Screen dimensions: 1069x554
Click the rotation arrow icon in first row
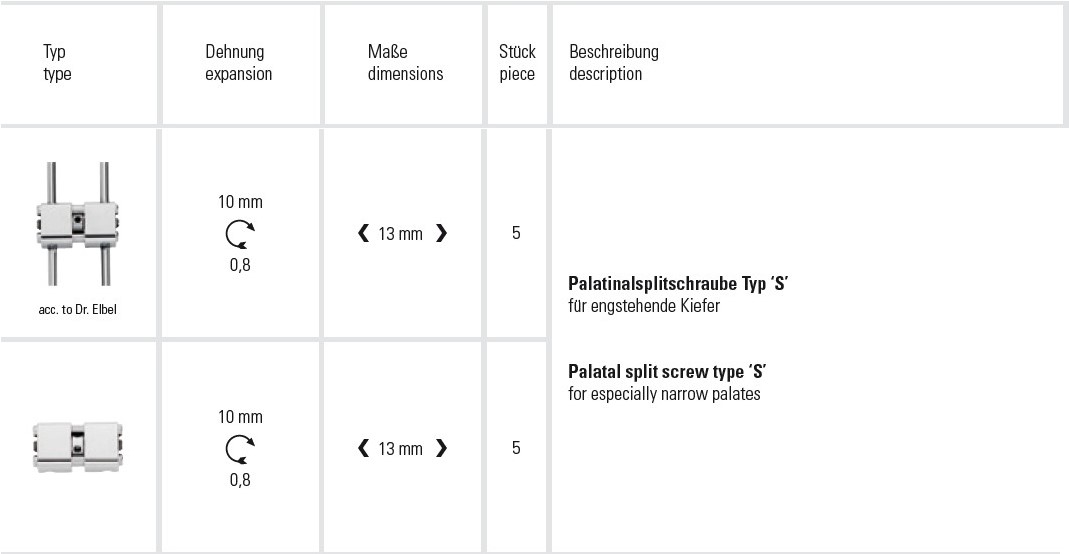click(x=240, y=234)
